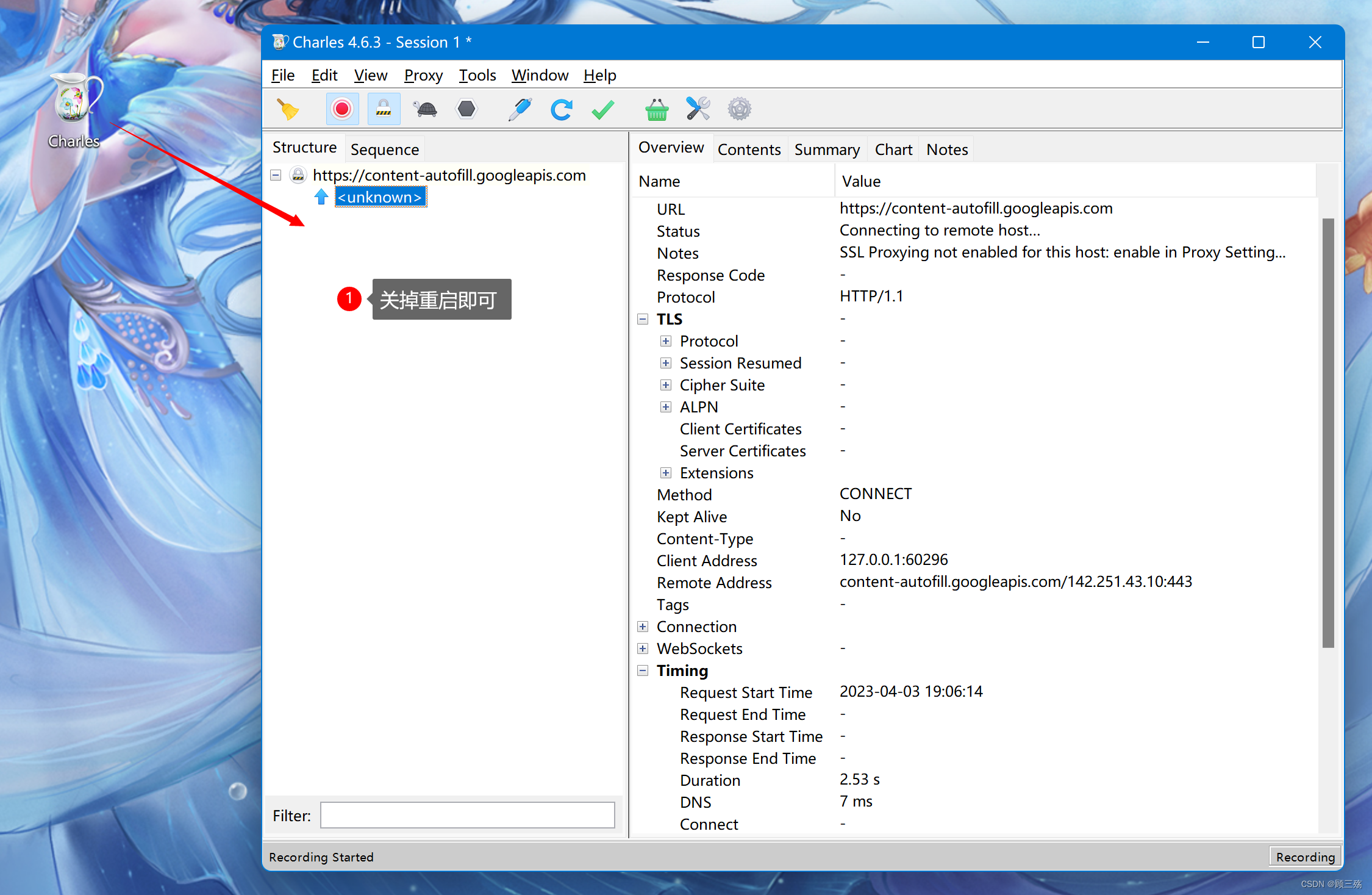Screen dimensions: 1372x895
Task: Click the Compose pen icon
Action: tap(520, 110)
